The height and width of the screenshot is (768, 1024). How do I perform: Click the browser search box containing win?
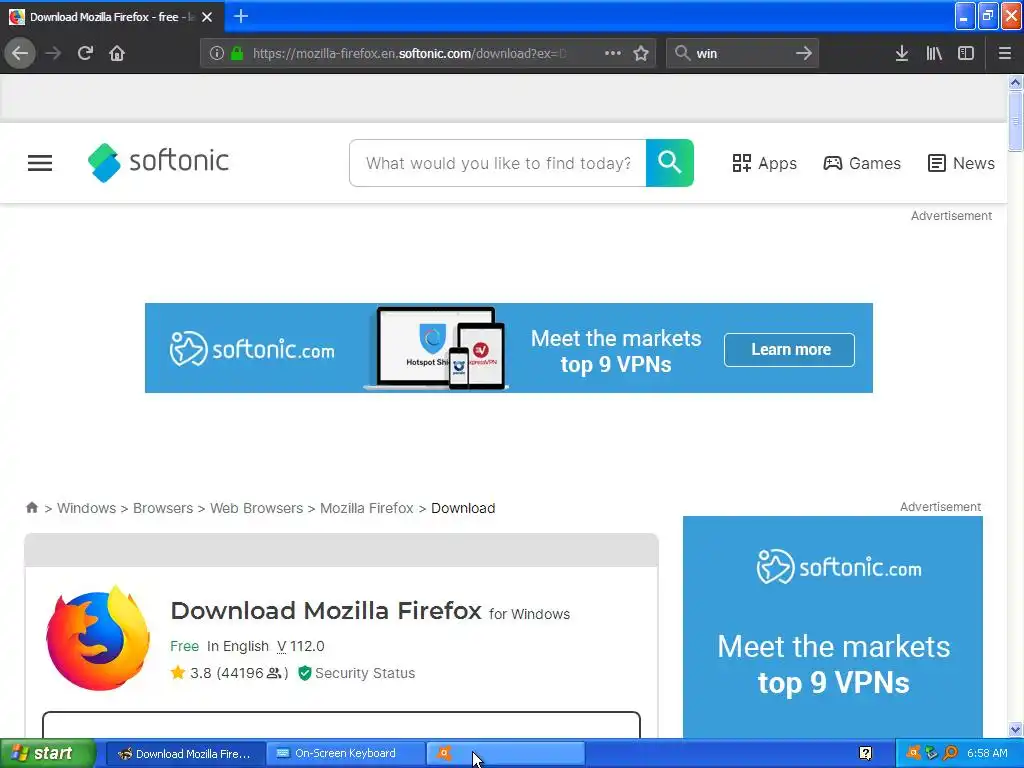click(741, 54)
